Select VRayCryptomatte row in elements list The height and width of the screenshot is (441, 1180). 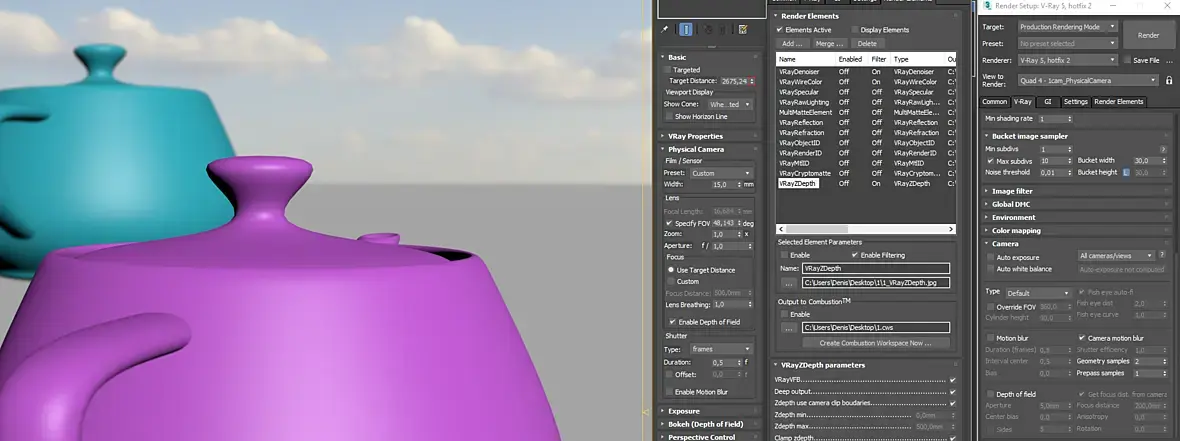click(x=865, y=173)
